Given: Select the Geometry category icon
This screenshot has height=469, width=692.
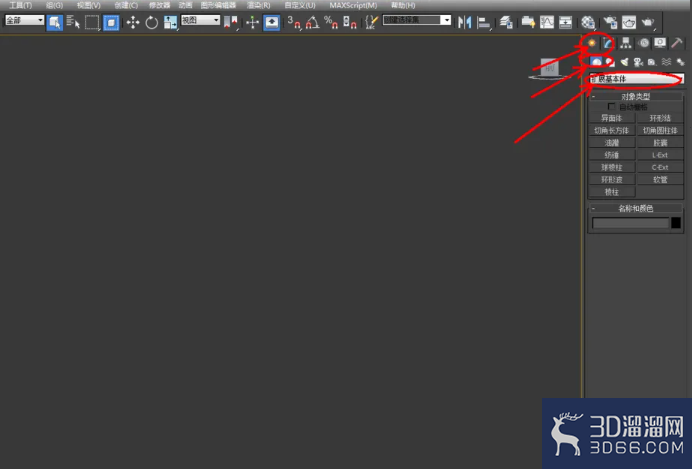Looking at the screenshot, I should pos(596,62).
